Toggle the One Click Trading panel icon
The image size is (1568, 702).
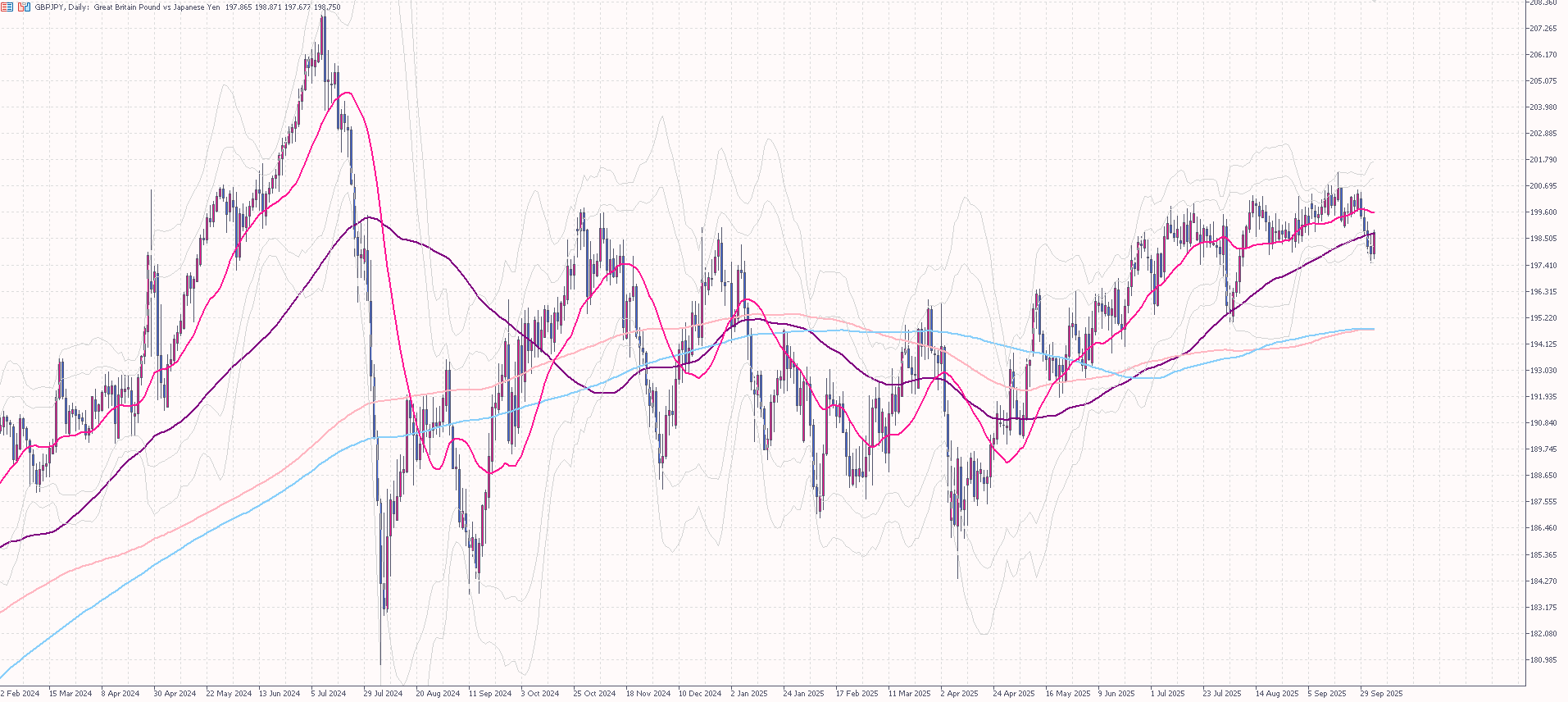[x=24, y=7]
